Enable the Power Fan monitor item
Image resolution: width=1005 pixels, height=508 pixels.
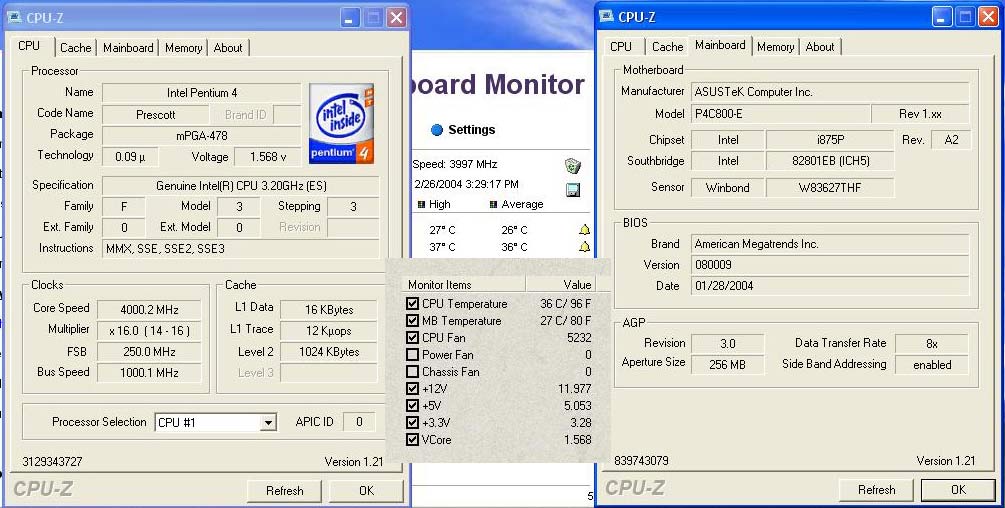pyautogui.click(x=412, y=354)
